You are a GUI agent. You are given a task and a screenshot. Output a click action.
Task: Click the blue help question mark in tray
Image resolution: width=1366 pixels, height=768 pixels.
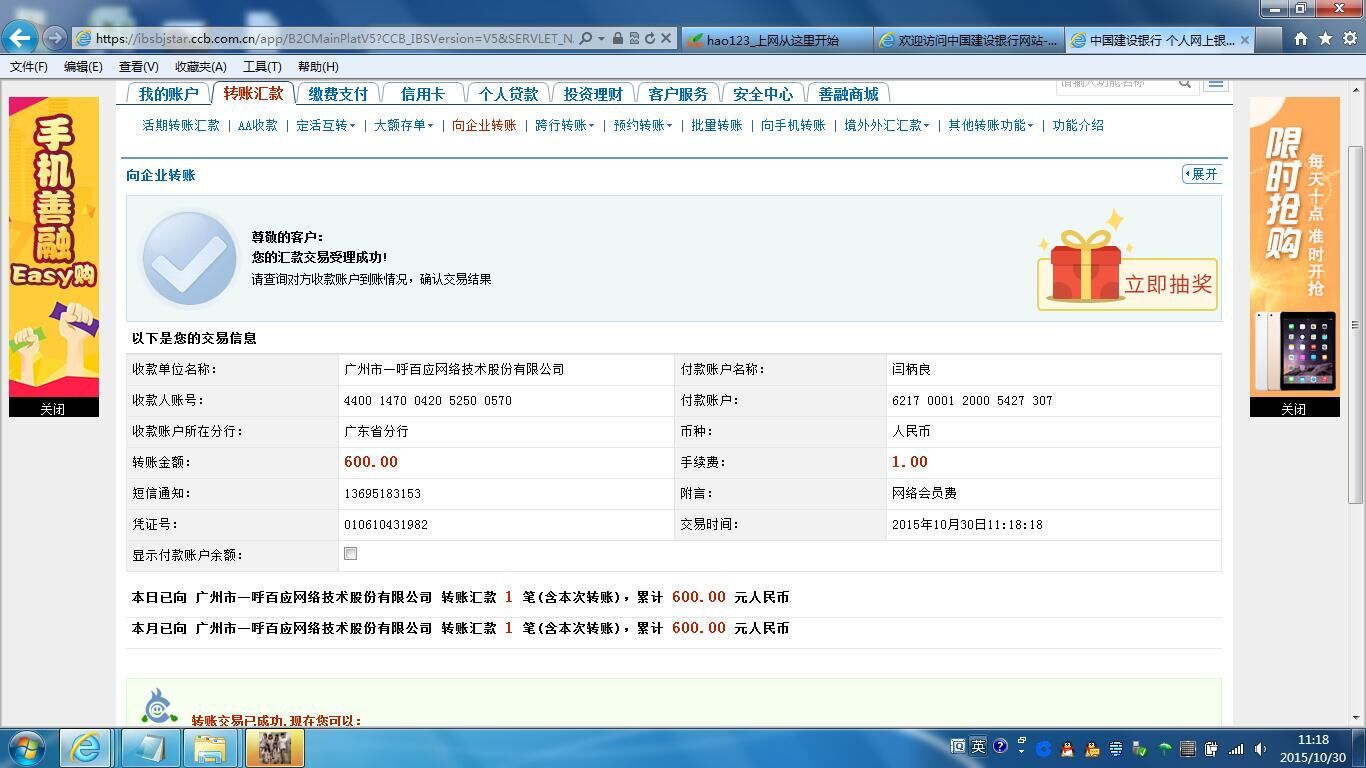(1000, 746)
